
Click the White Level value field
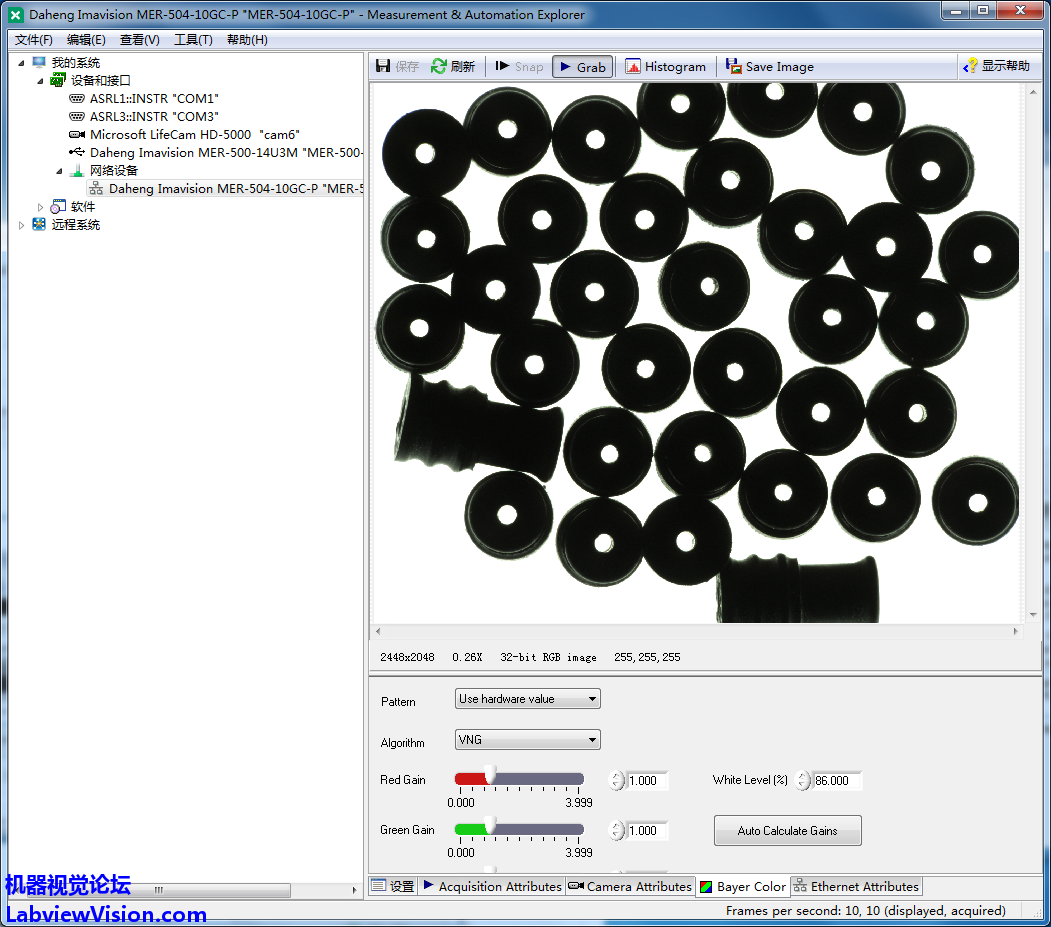835,781
